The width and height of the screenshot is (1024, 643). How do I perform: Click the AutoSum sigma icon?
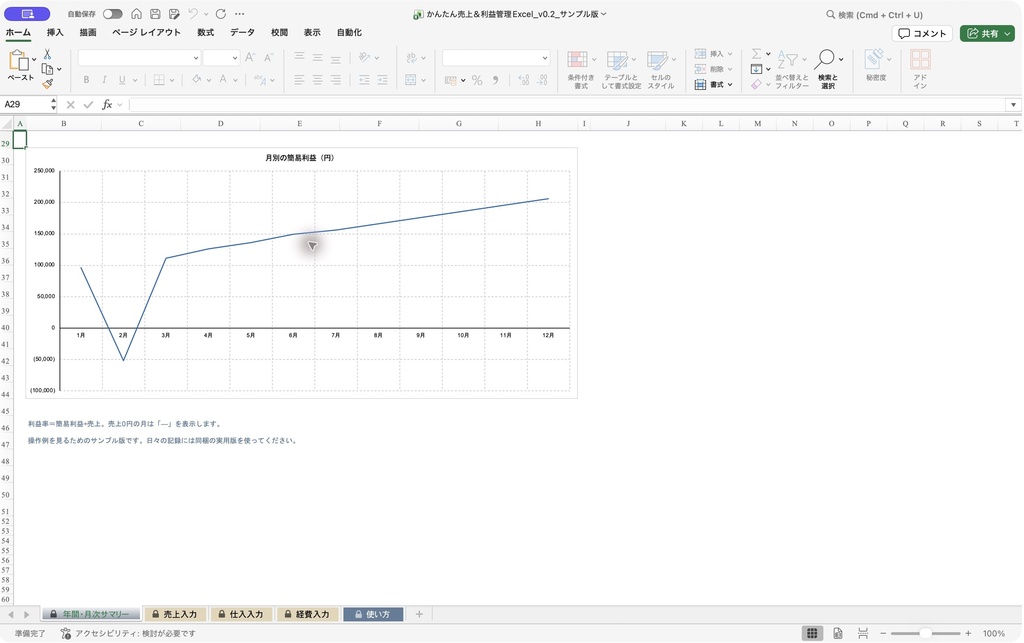[x=756, y=54]
